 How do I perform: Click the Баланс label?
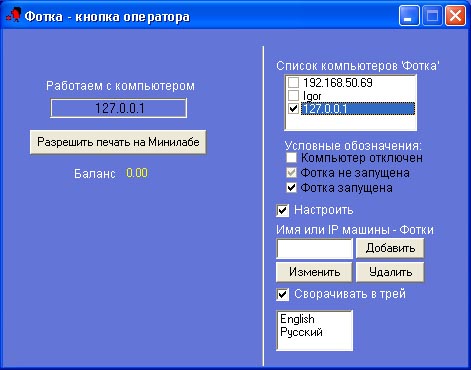(95, 174)
